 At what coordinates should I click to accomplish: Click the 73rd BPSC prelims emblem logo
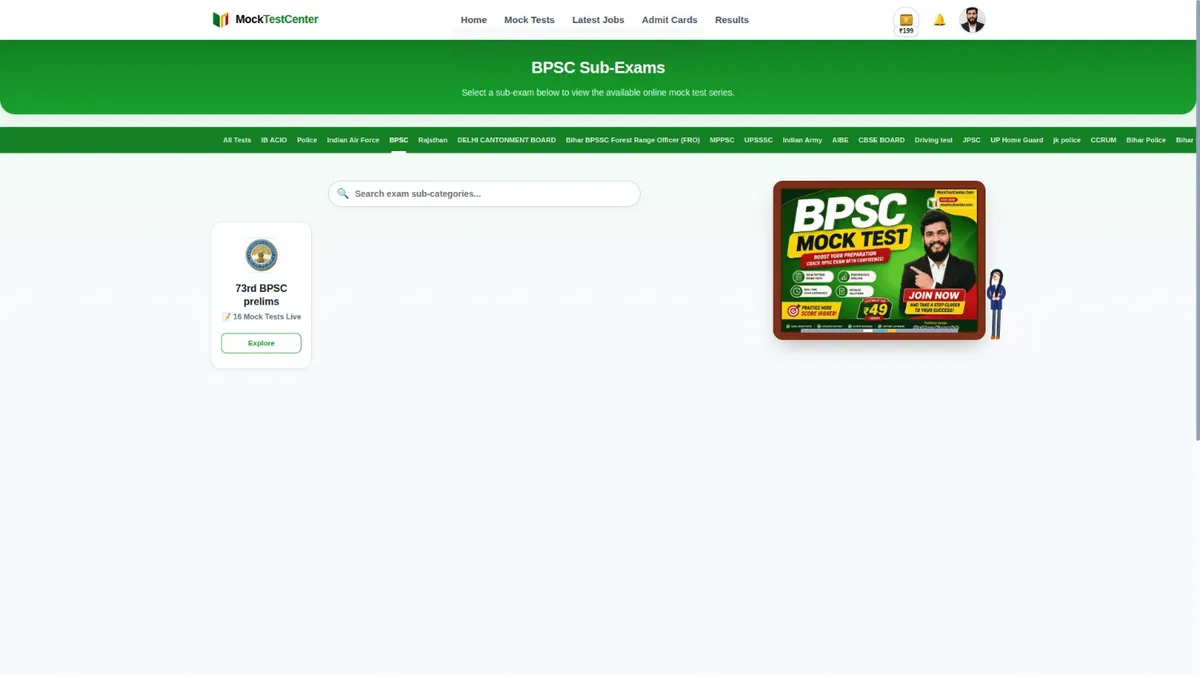[x=261, y=255]
